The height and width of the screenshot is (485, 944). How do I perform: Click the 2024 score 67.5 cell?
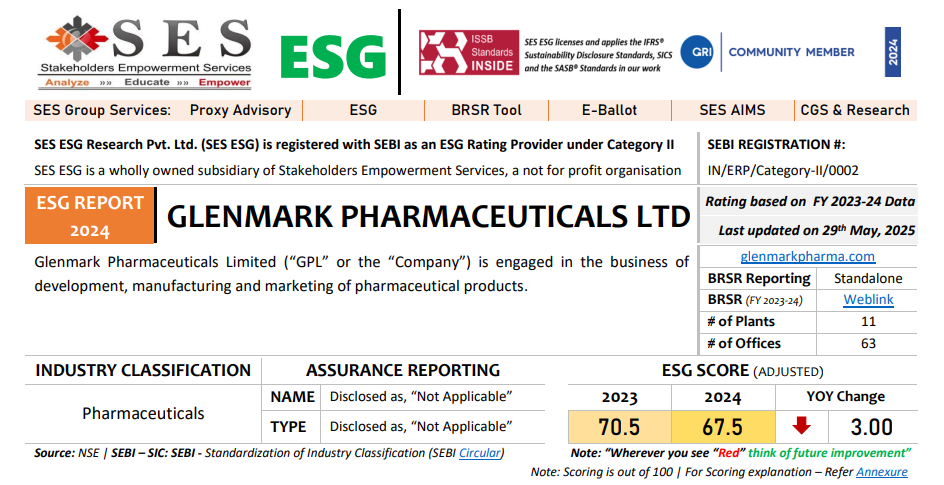click(x=723, y=427)
